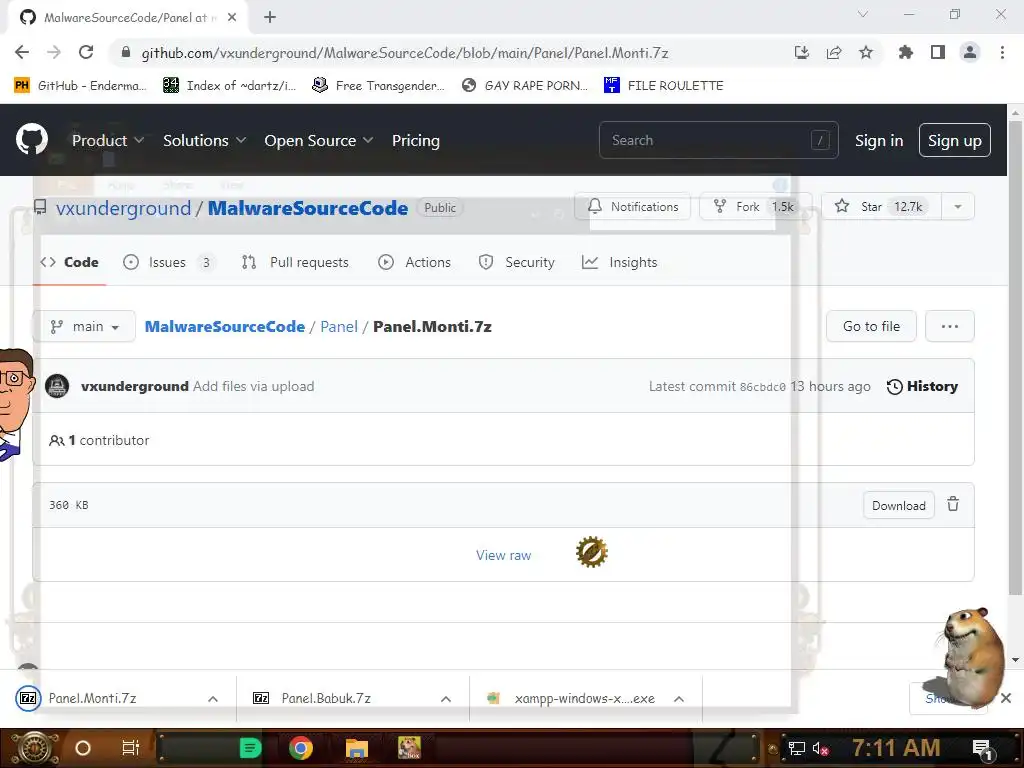1024x768 pixels.
Task: Click the Sign up button
Action: click(955, 140)
